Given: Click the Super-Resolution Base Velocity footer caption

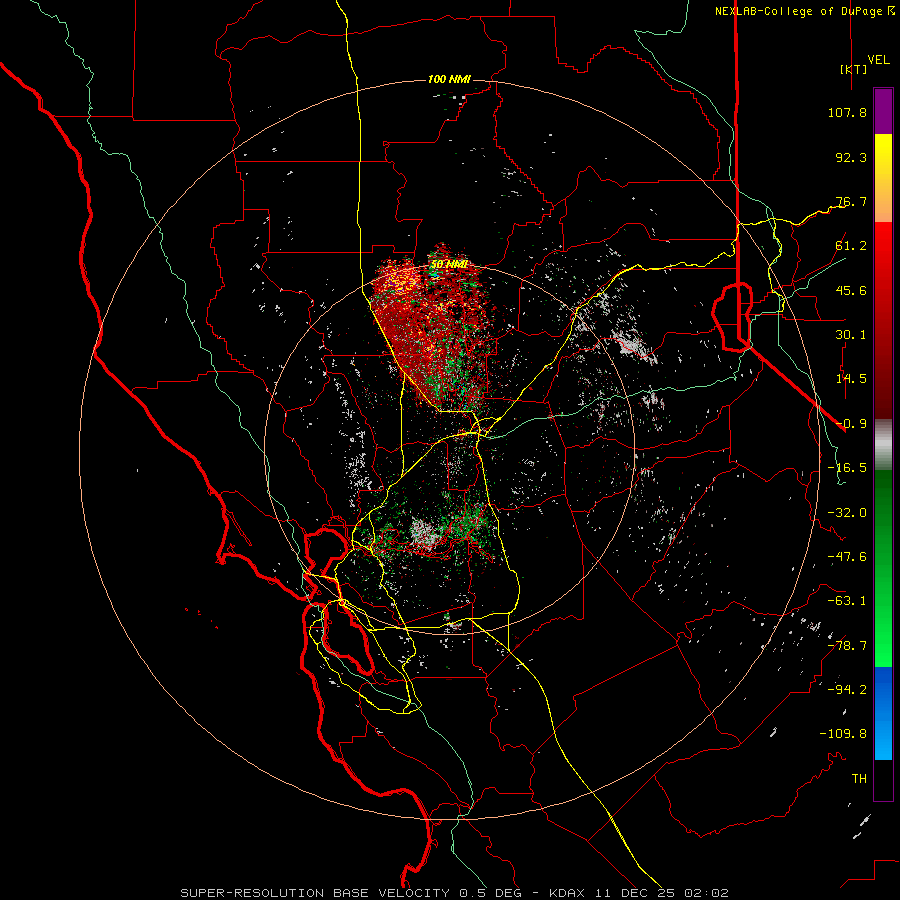Looking at the screenshot, I should coord(455,893).
